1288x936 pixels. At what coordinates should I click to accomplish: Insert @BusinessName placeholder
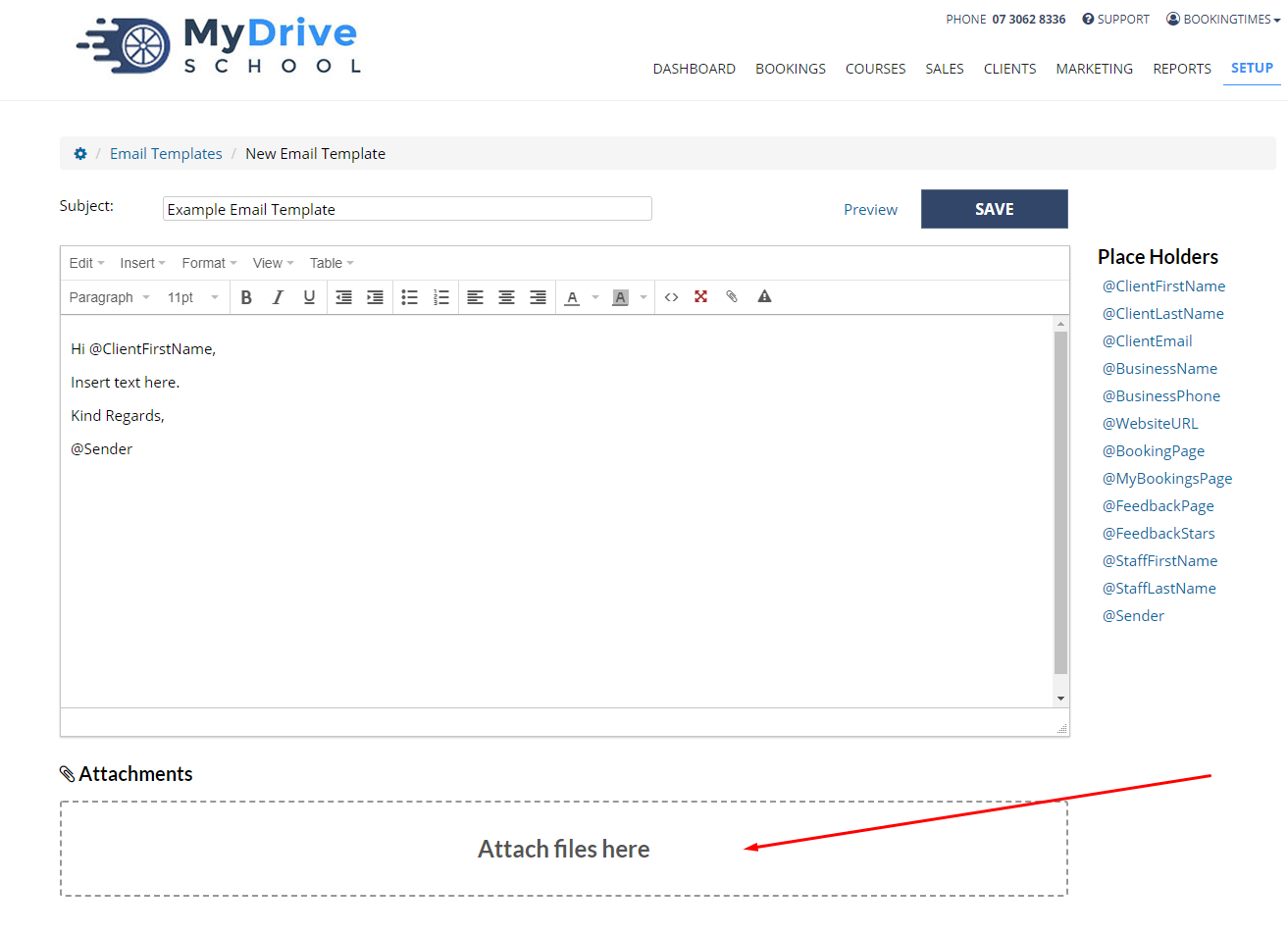1159,369
